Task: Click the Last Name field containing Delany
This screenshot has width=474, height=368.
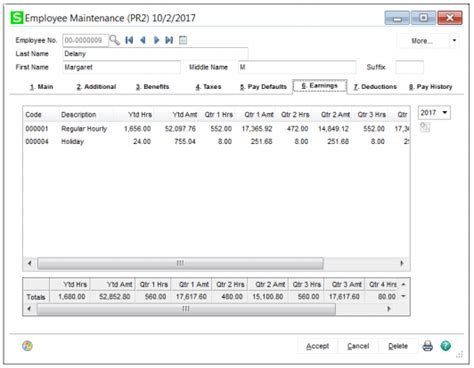Action: click(x=155, y=54)
